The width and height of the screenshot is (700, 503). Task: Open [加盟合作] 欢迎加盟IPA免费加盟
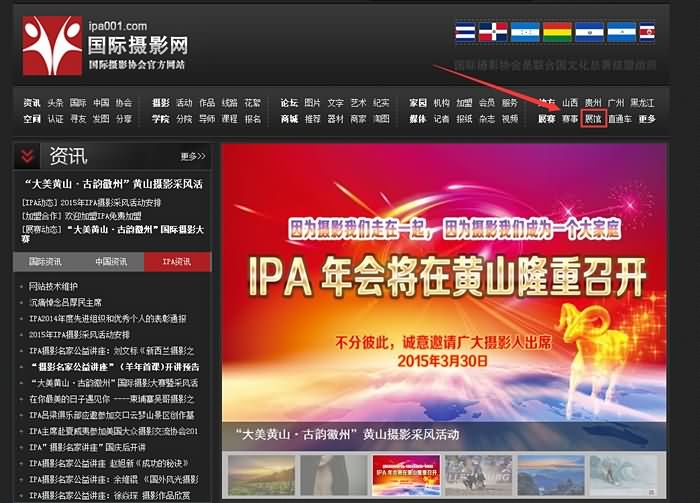point(82,216)
